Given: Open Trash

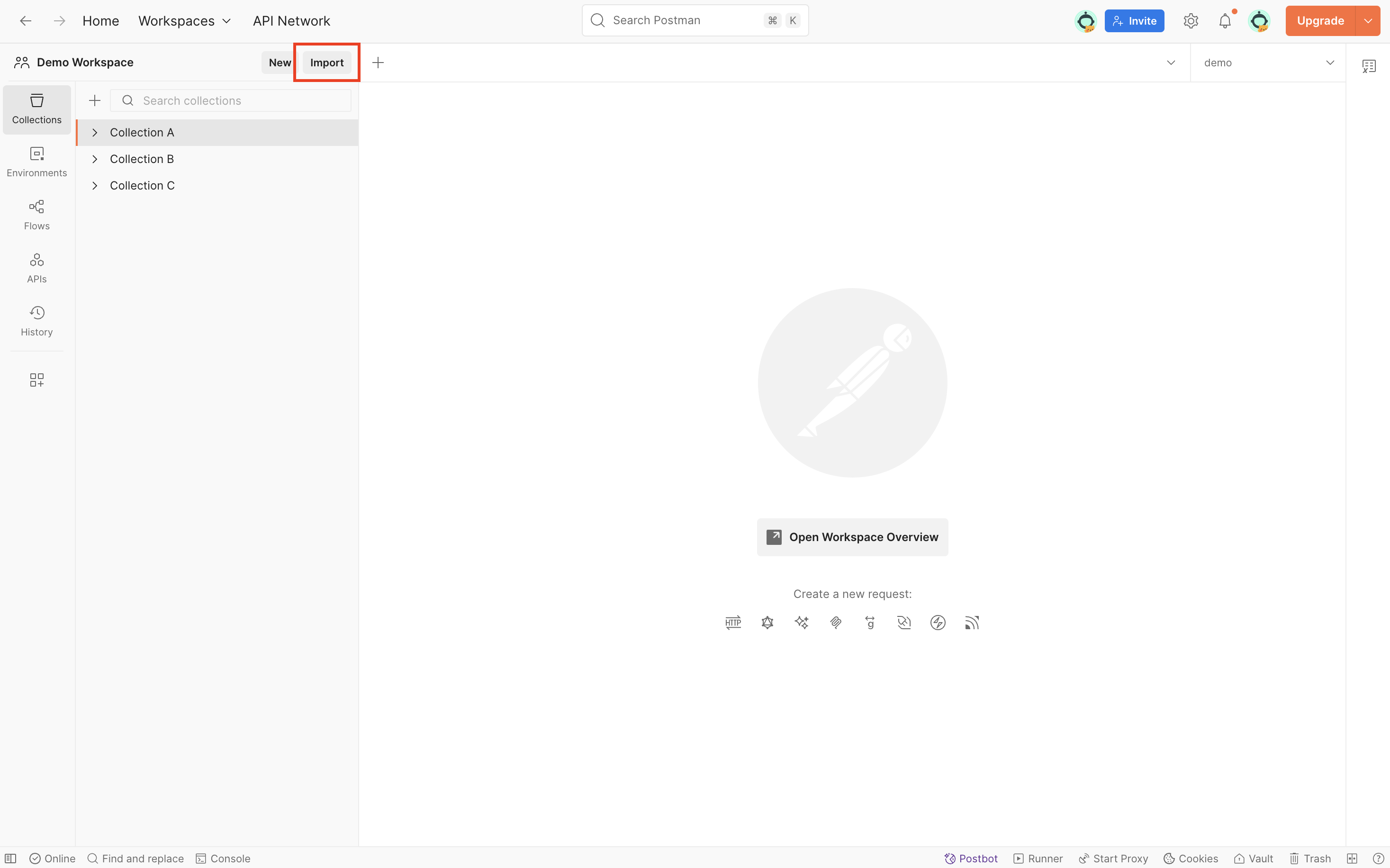Looking at the screenshot, I should tap(1310, 858).
